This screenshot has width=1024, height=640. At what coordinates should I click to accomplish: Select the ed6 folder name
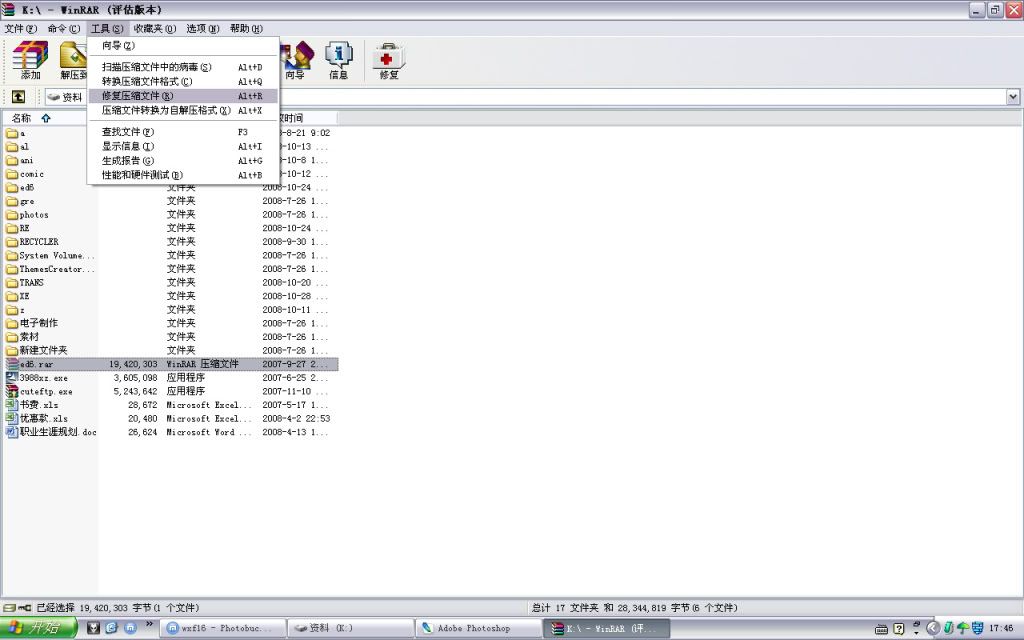point(27,187)
